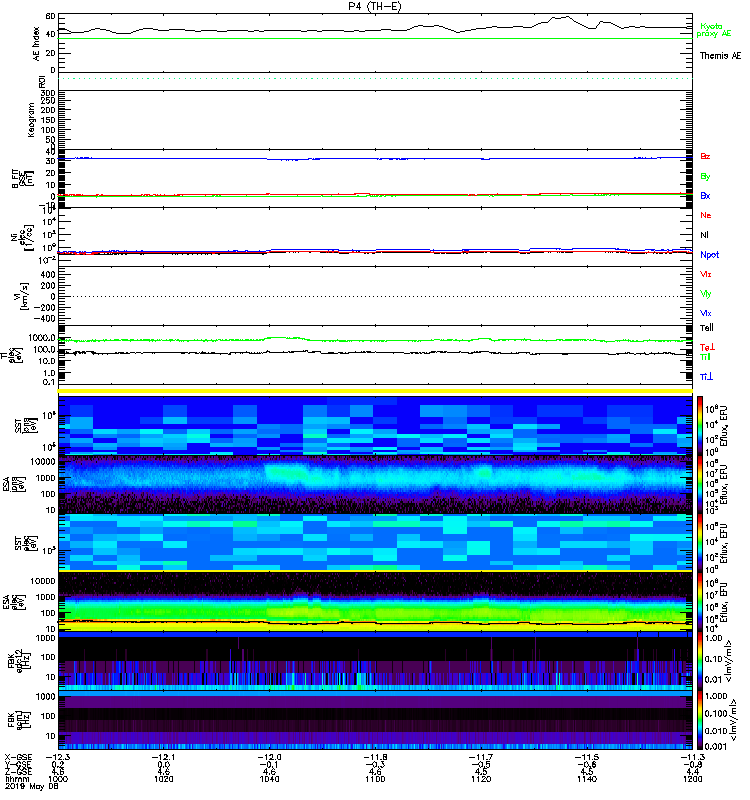
Task: Click the "SST ions [eV]" axis label
Action: pyautogui.click(x=26, y=426)
